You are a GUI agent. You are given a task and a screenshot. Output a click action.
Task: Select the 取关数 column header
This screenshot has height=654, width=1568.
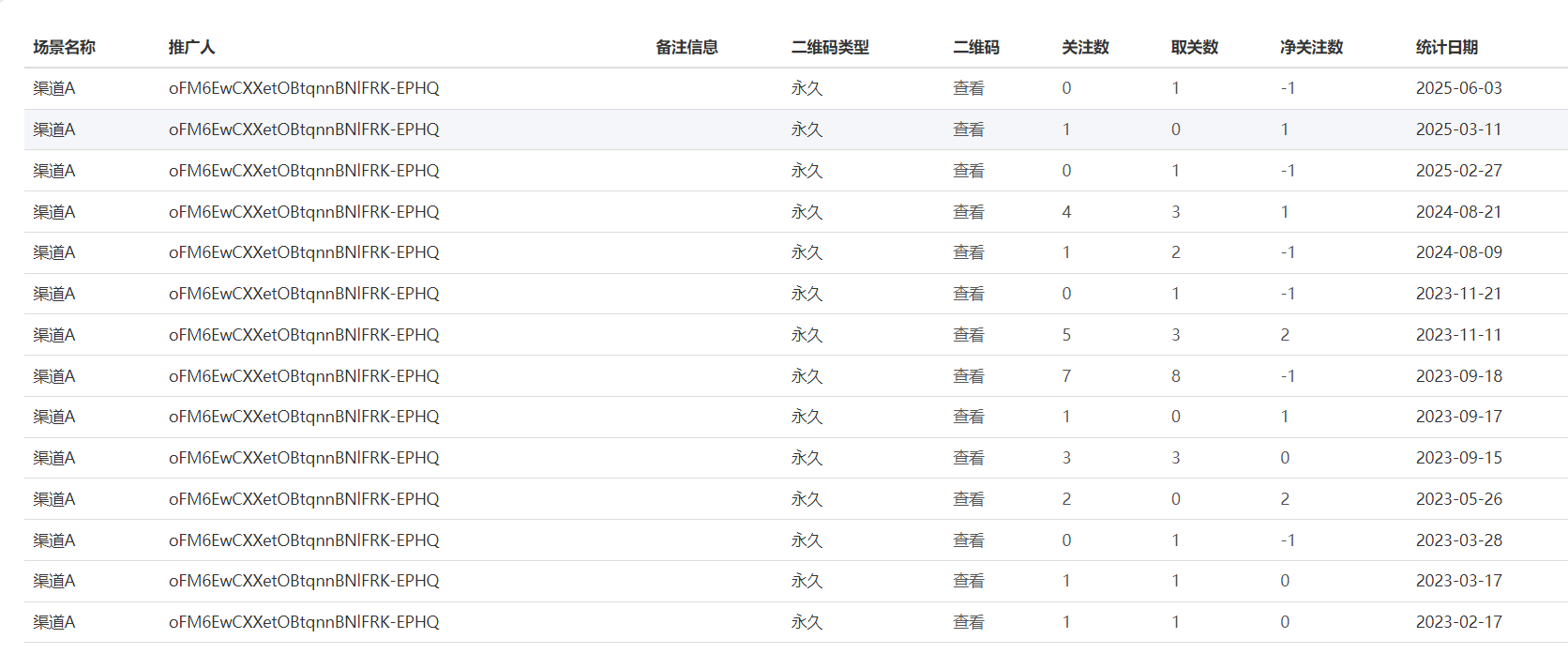(x=1194, y=47)
